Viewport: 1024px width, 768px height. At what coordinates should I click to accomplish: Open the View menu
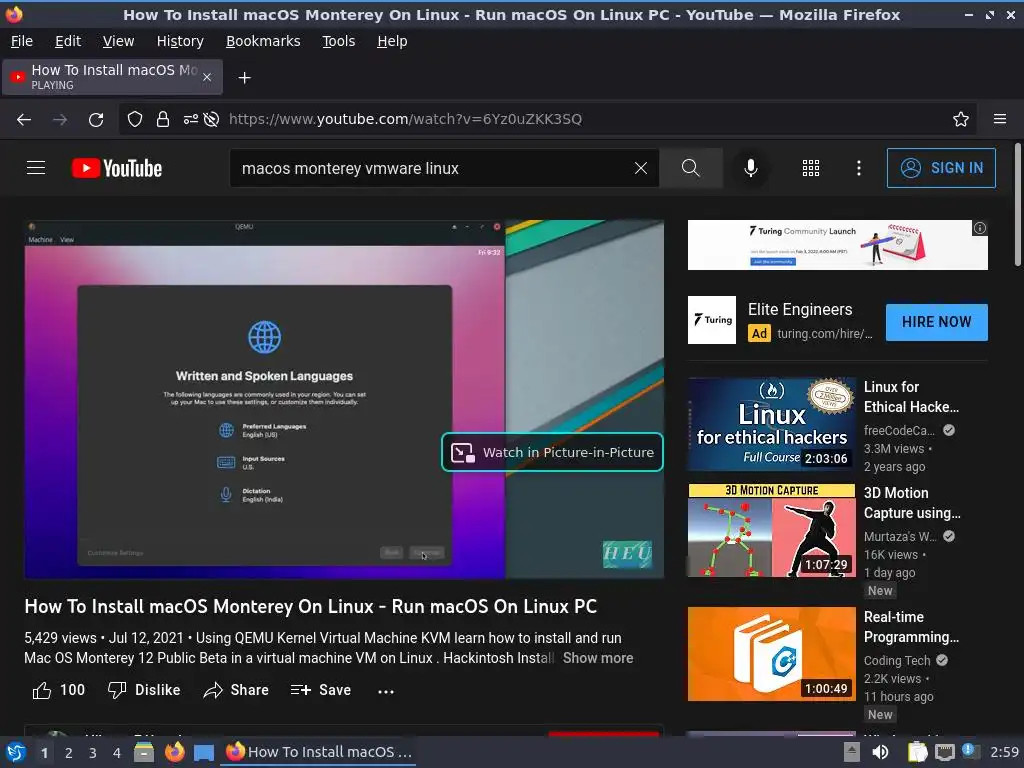(118, 41)
